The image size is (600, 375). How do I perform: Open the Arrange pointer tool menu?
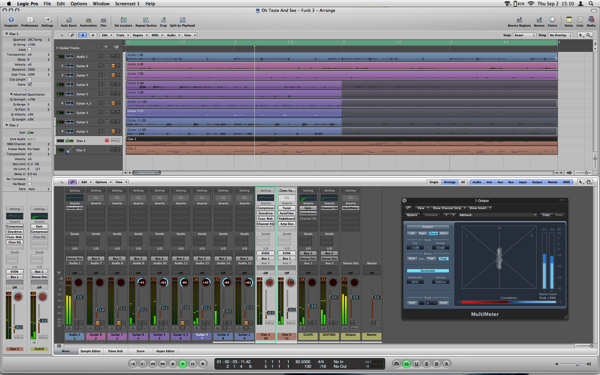(582, 35)
